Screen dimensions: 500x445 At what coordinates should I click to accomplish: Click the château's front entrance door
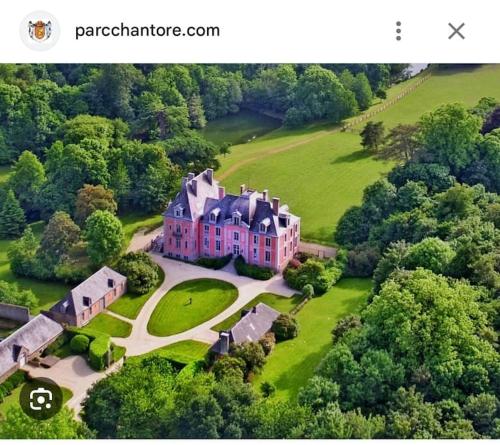(236, 249)
